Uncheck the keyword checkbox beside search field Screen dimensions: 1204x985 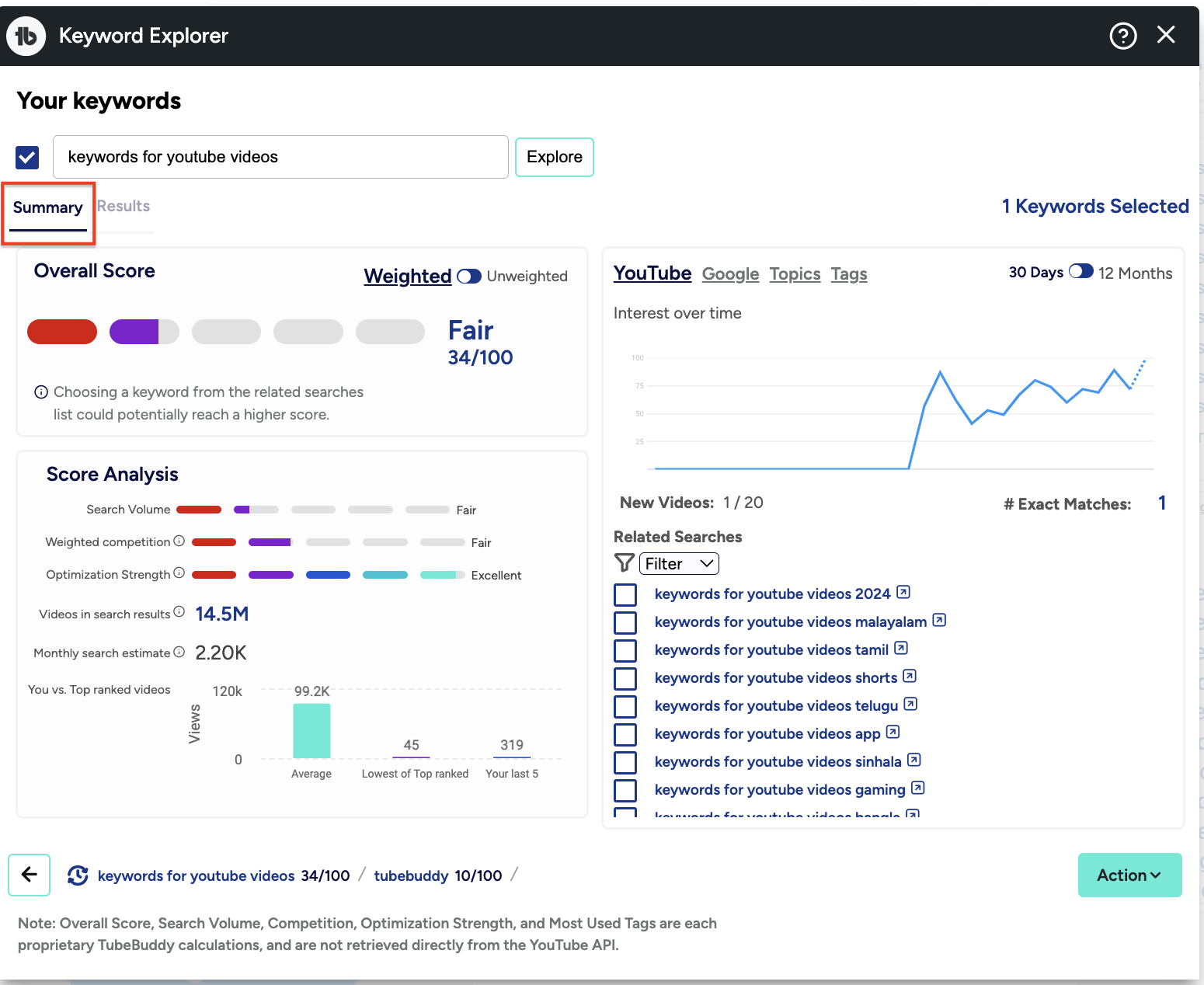(x=27, y=158)
